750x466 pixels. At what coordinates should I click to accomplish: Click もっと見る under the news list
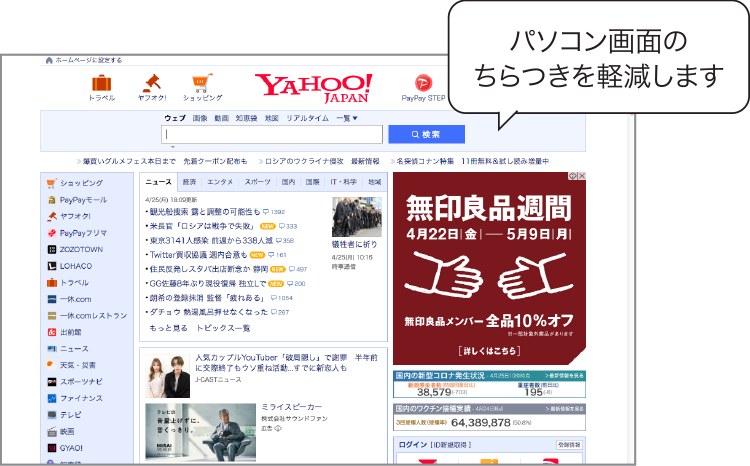click(168, 328)
